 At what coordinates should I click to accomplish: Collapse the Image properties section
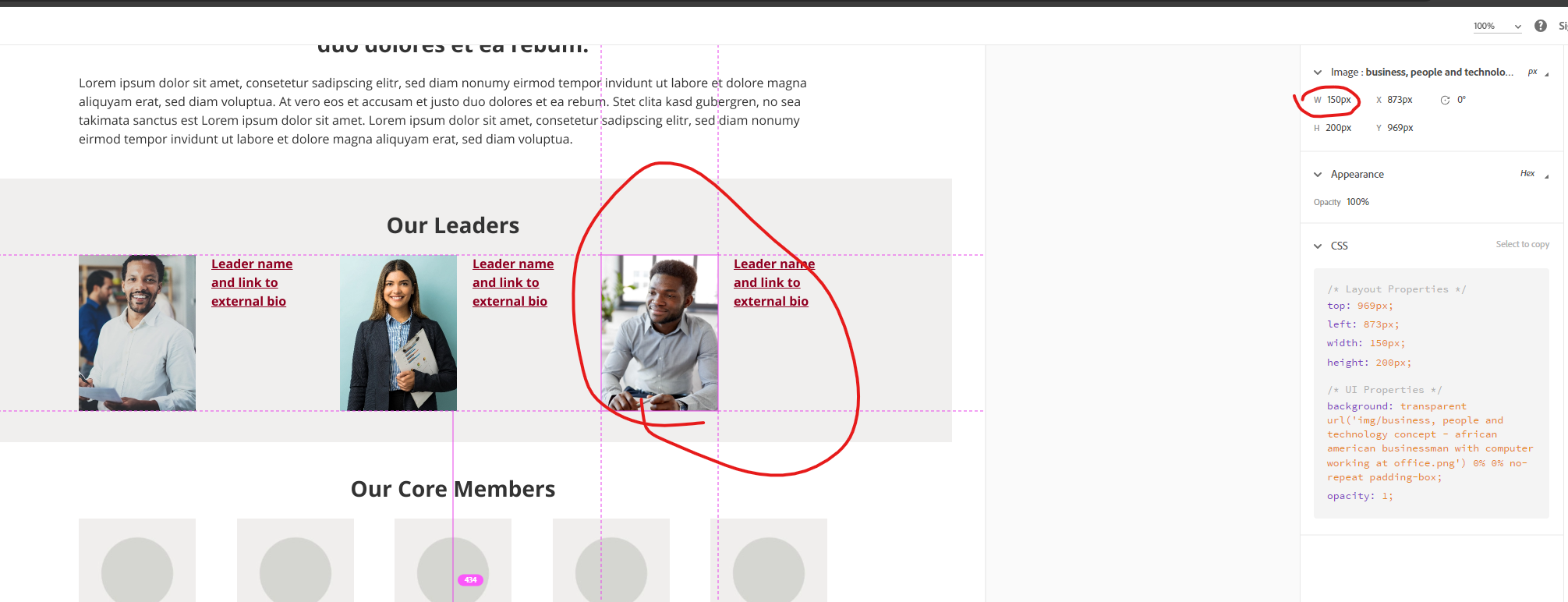[1318, 73]
